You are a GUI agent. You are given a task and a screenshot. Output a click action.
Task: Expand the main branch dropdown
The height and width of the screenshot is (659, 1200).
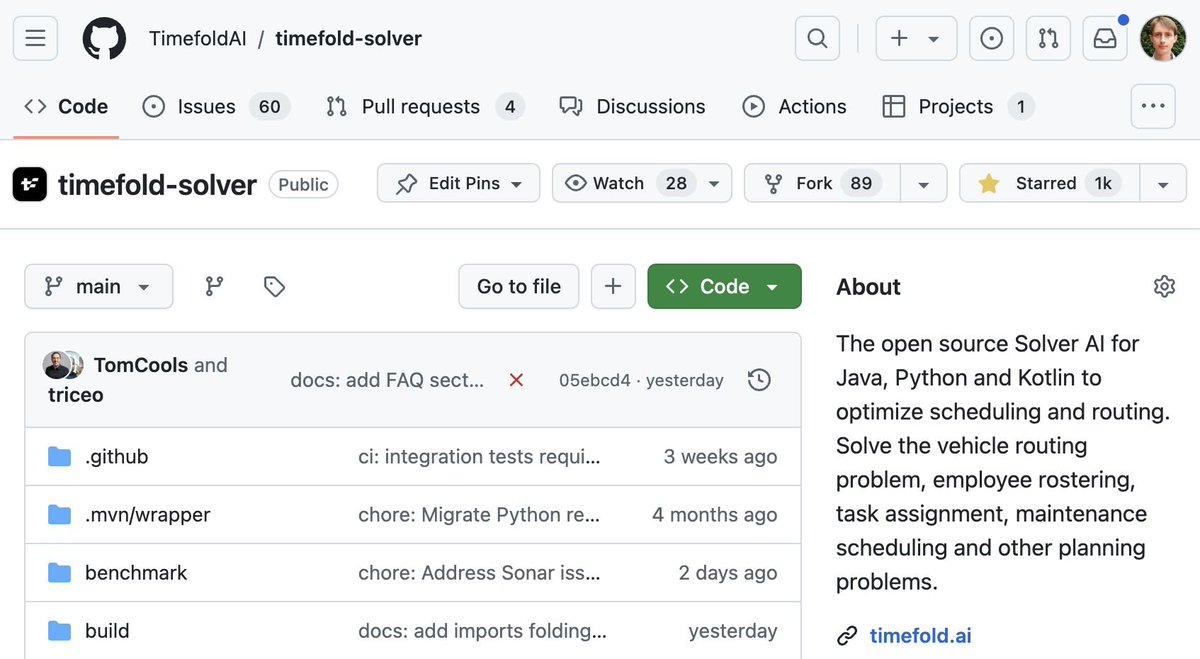pos(99,286)
